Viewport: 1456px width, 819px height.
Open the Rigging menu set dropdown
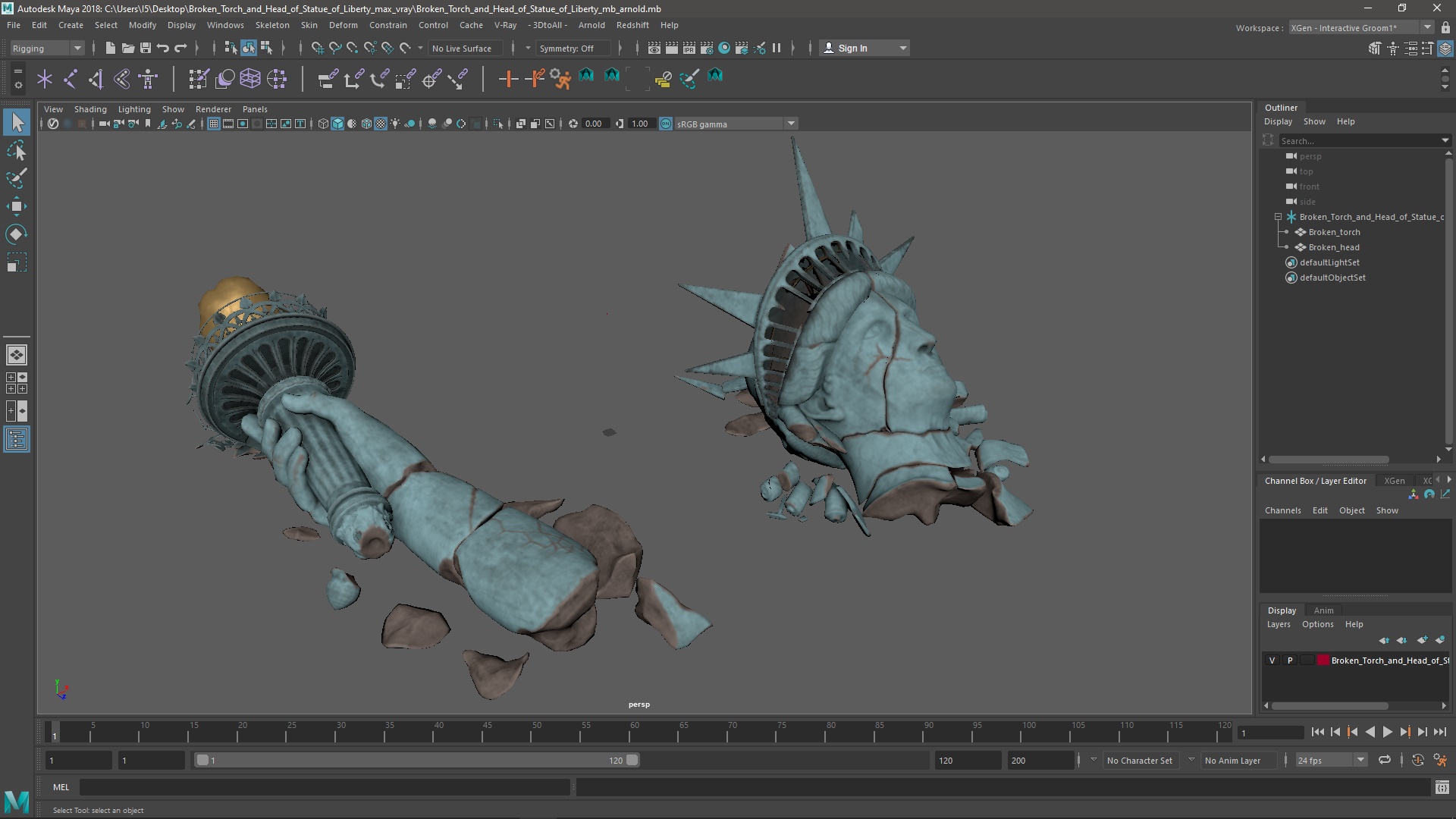[47, 48]
